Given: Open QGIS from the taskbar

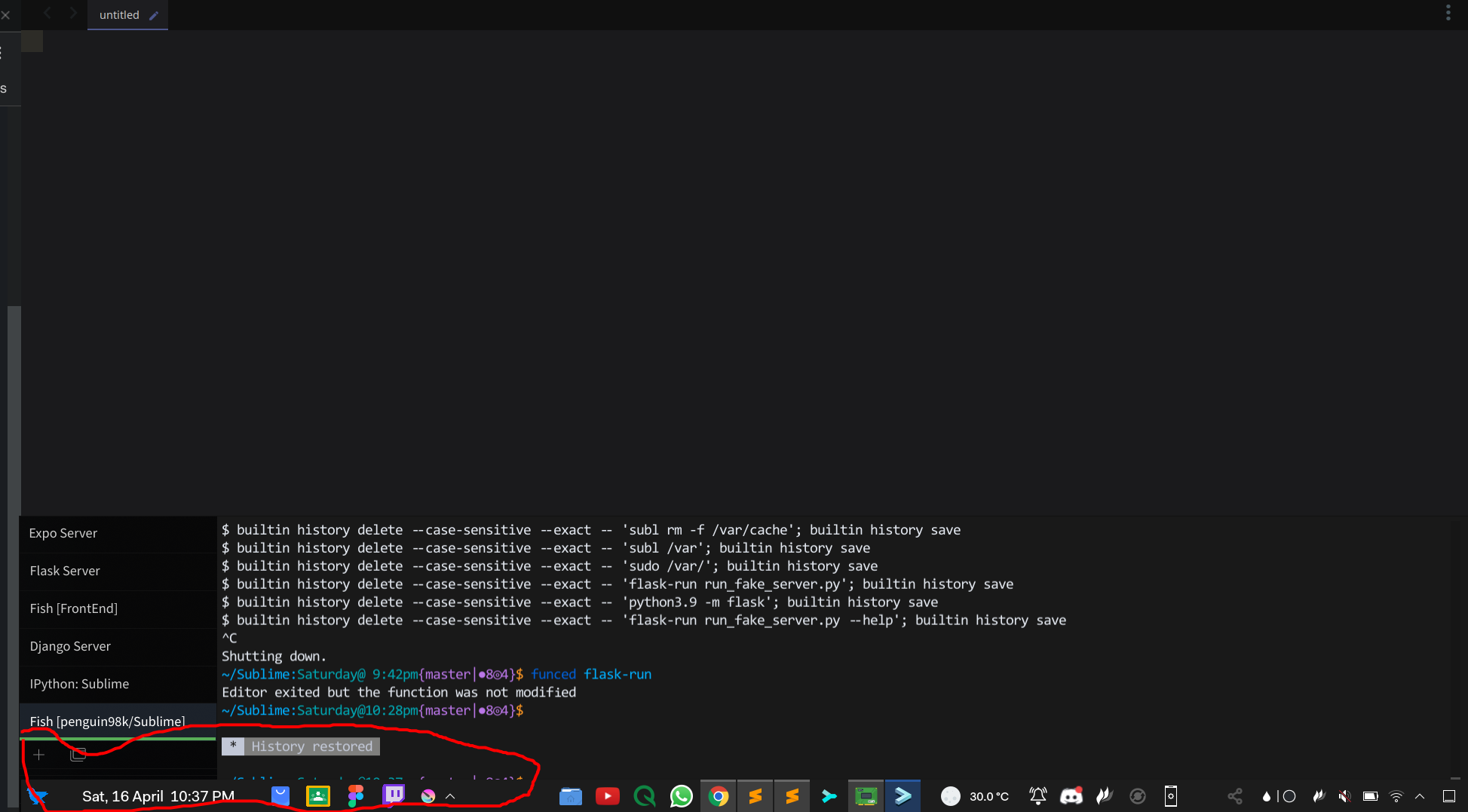Looking at the screenshot, I should [644, 795].
